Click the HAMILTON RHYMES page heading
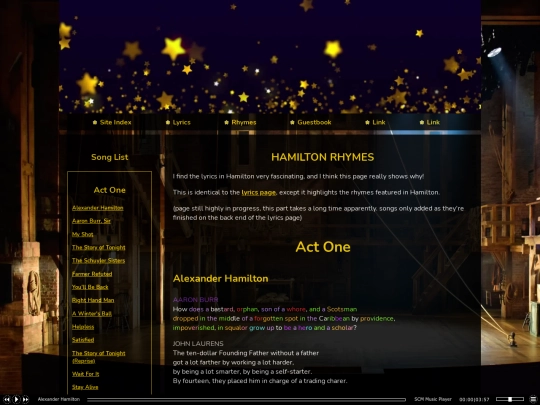 (x=322, y=157)
